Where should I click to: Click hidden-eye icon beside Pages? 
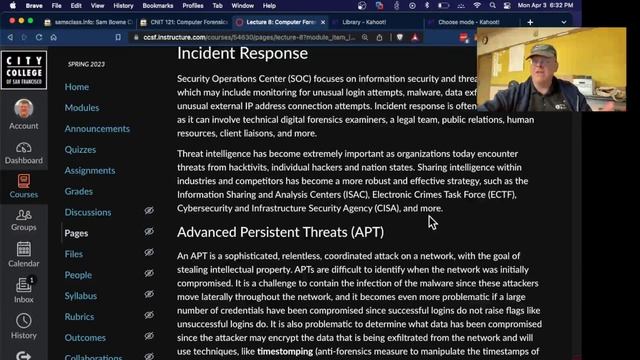149,231
